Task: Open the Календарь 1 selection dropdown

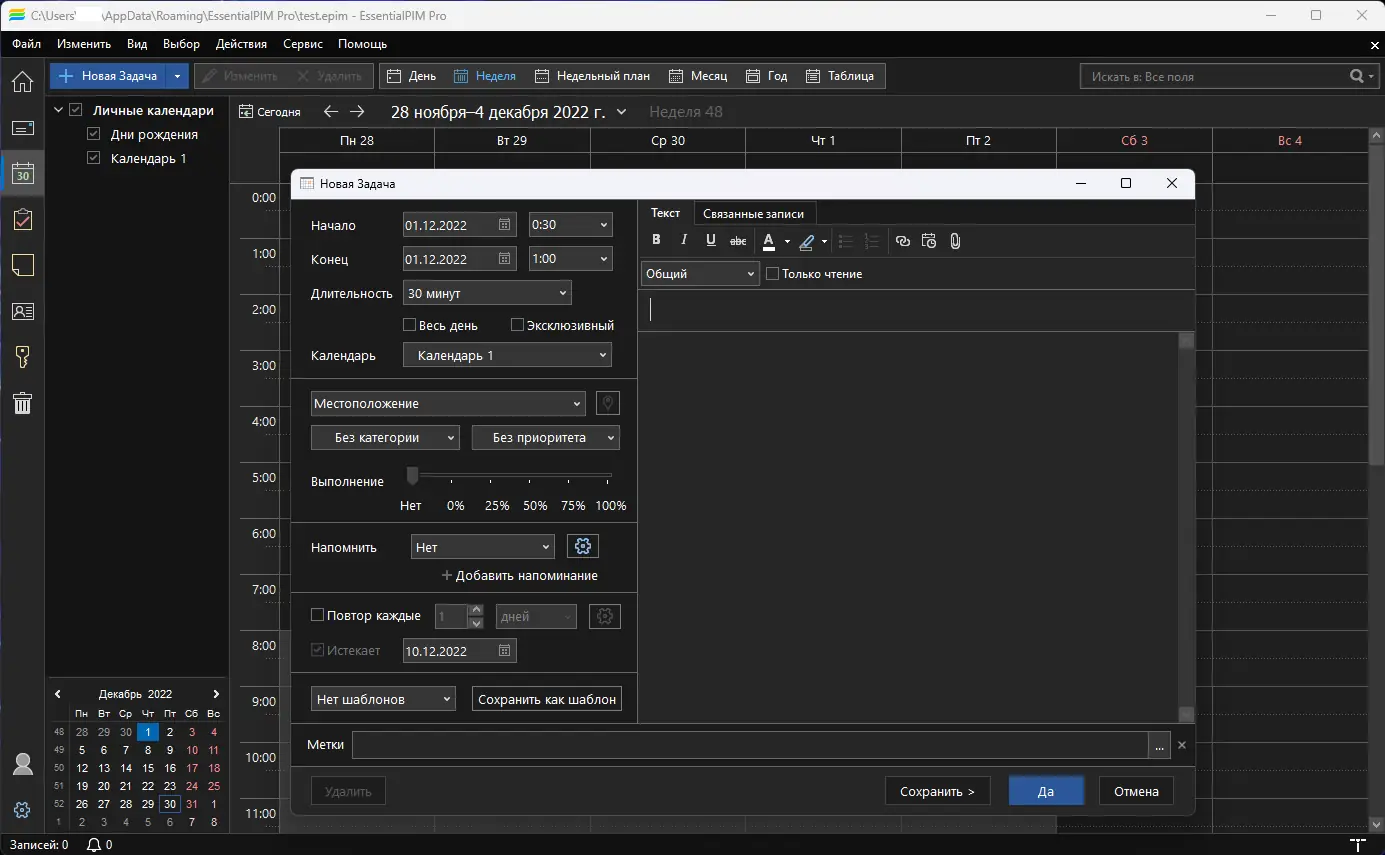Action: (507, 355)
